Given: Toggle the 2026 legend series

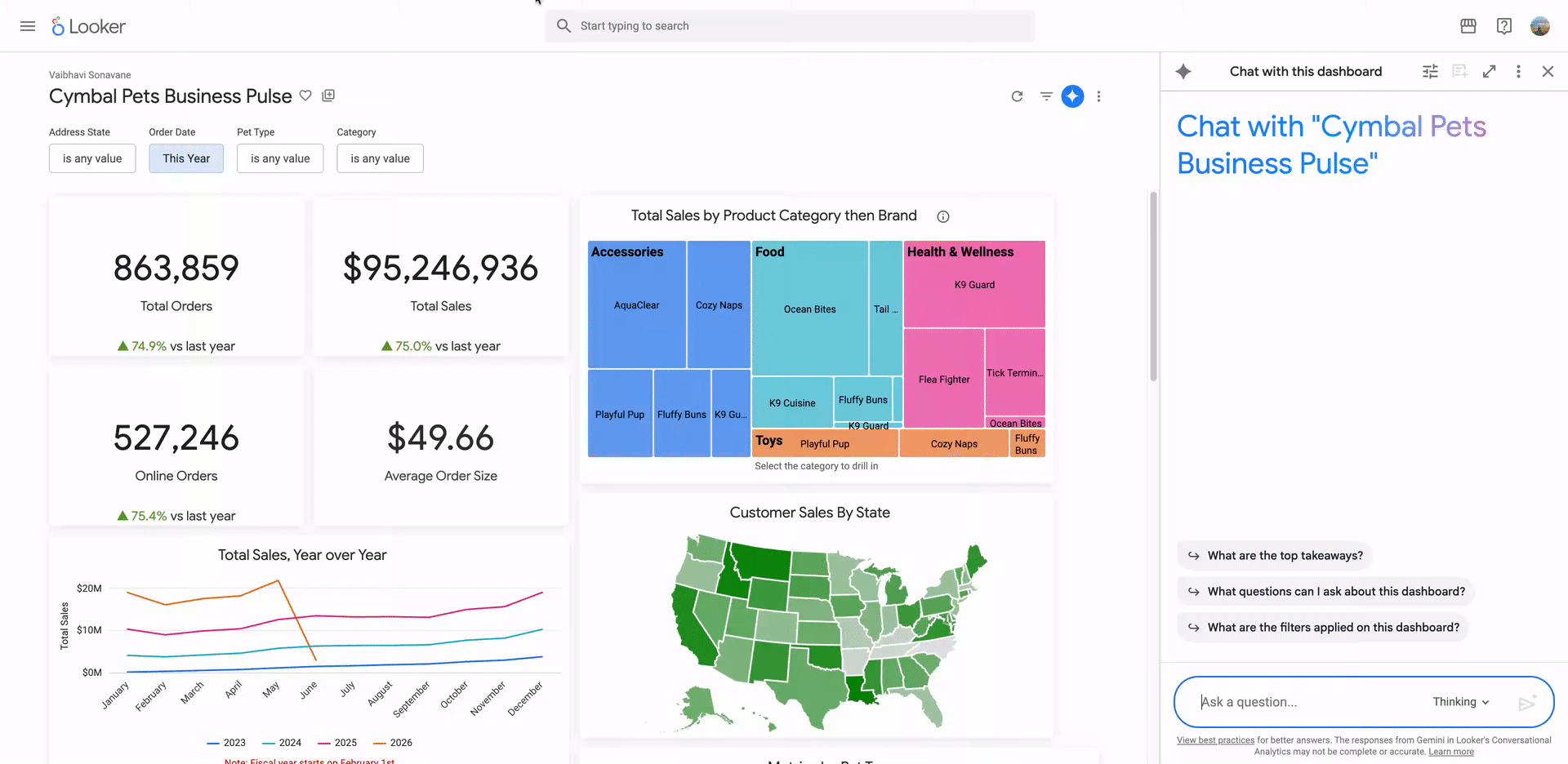Looking at the screenshot, I should (x=393, y=743).
